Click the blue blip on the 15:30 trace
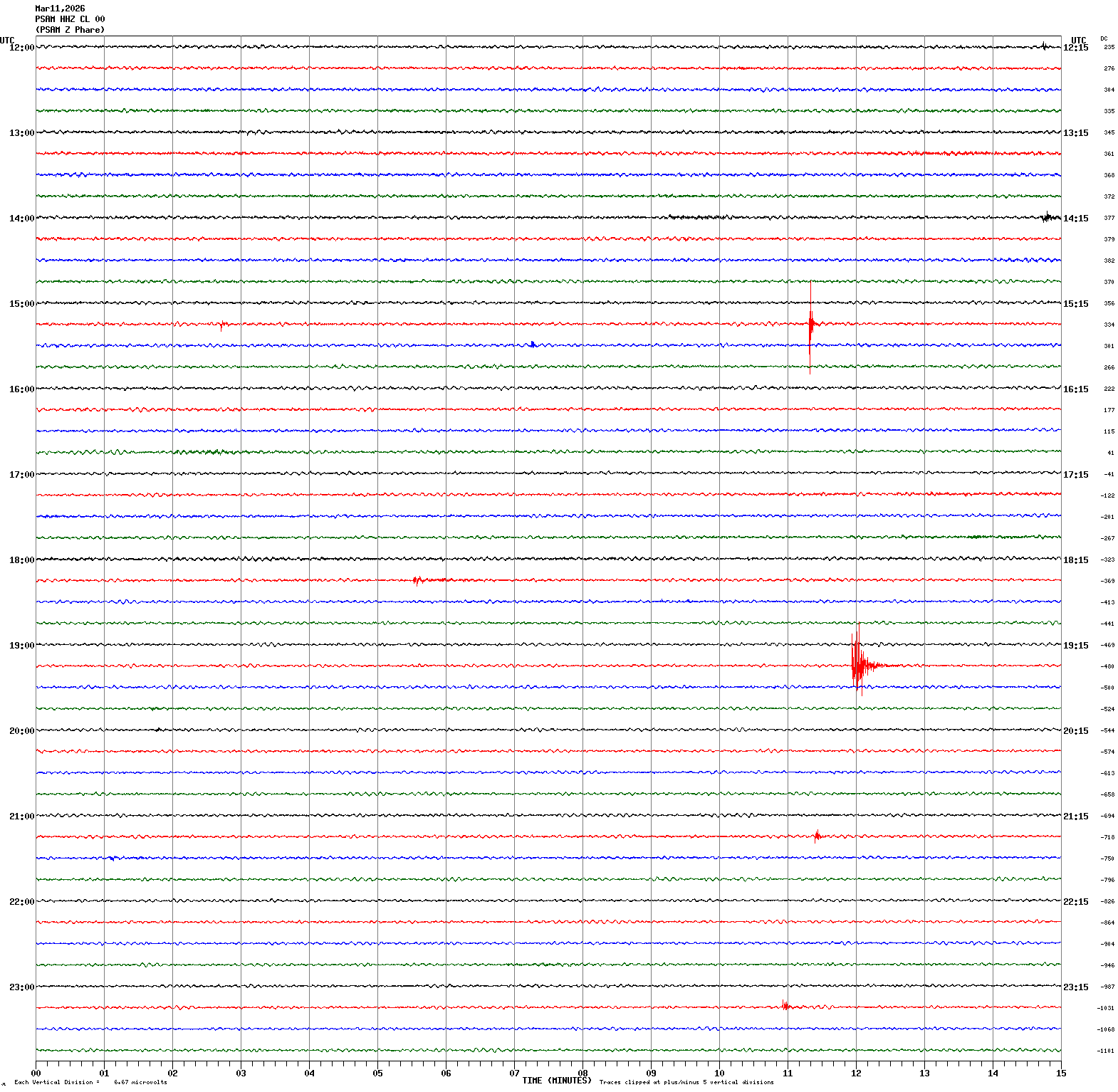This screenshot has width=1118, height=1092. point(533,345)
